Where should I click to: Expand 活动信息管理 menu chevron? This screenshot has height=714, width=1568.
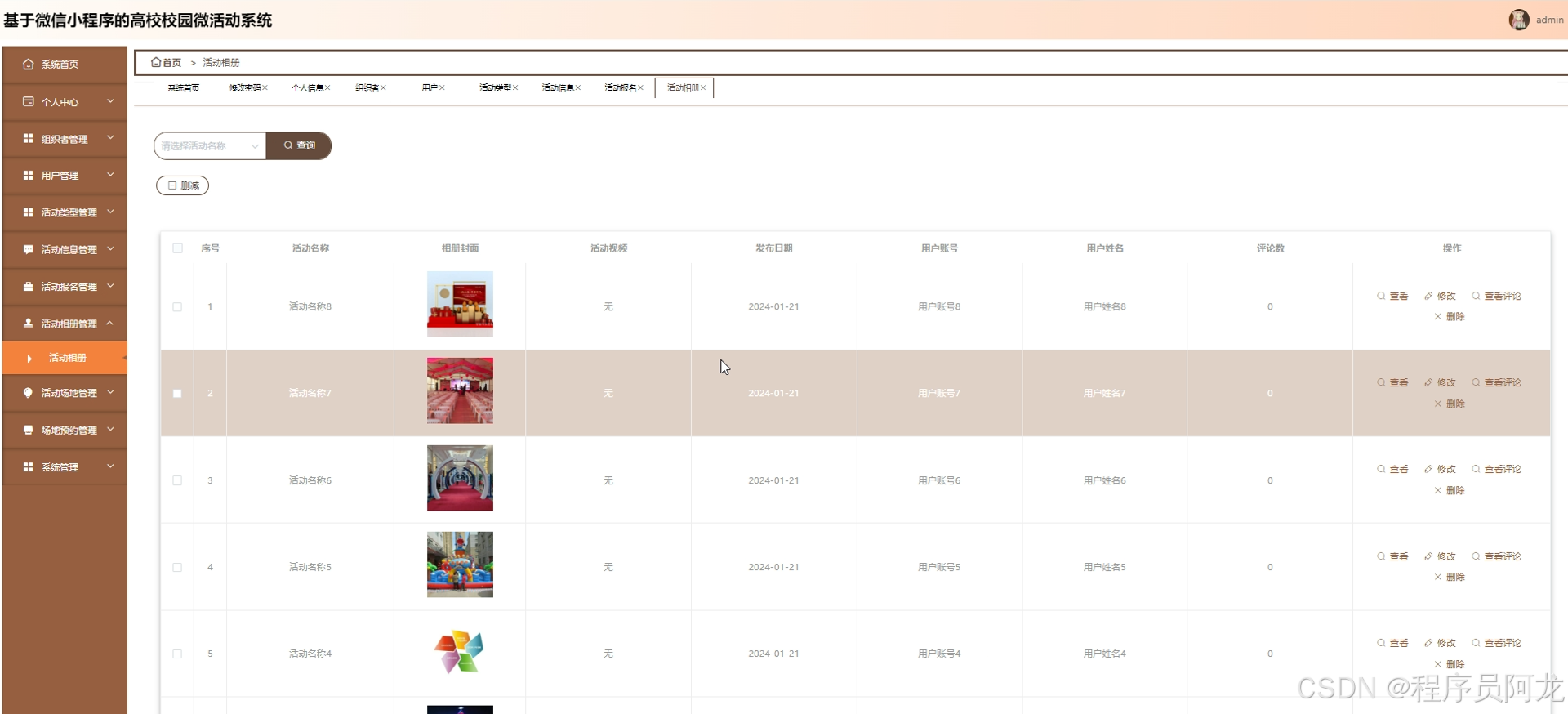110,248
